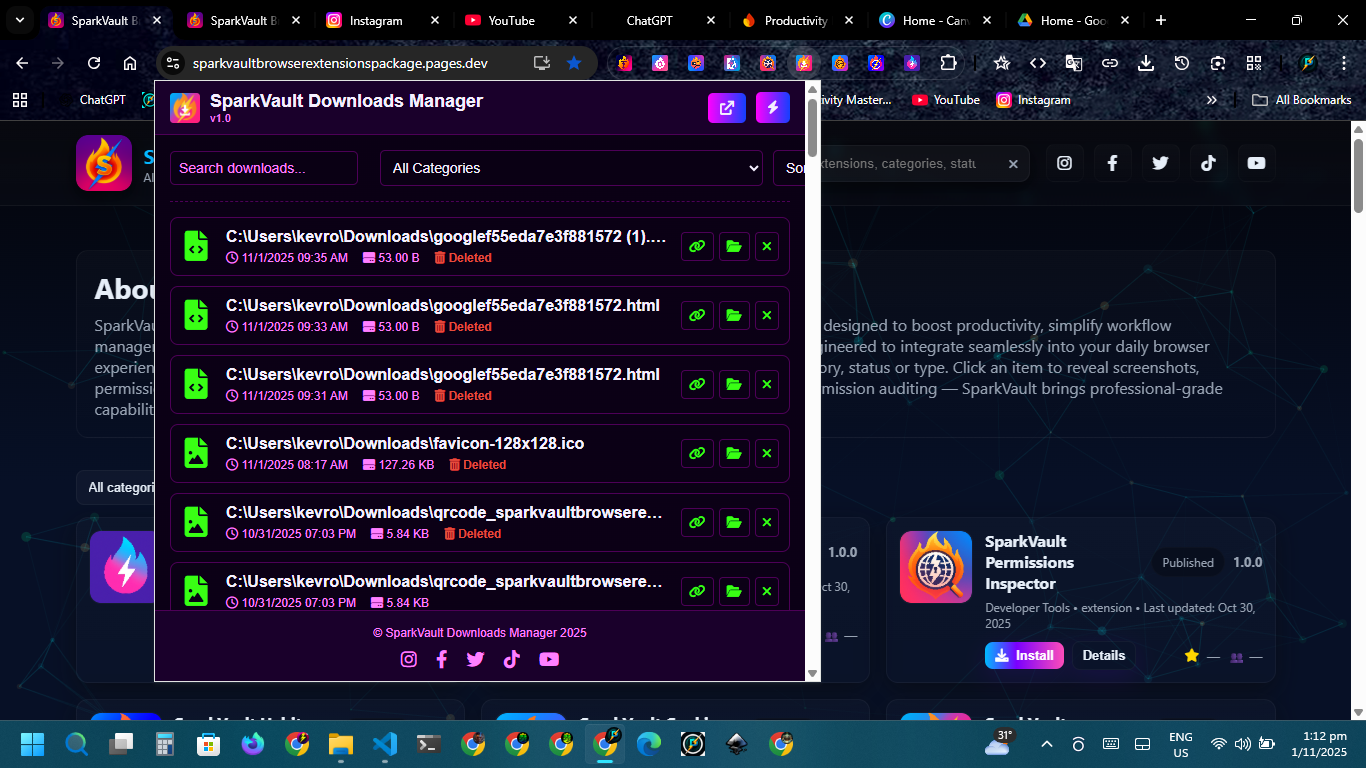Click Details for SparkVault Permissions Inspector
1366x768 pixels.
pyautogui.click(x=1104, y=656)
